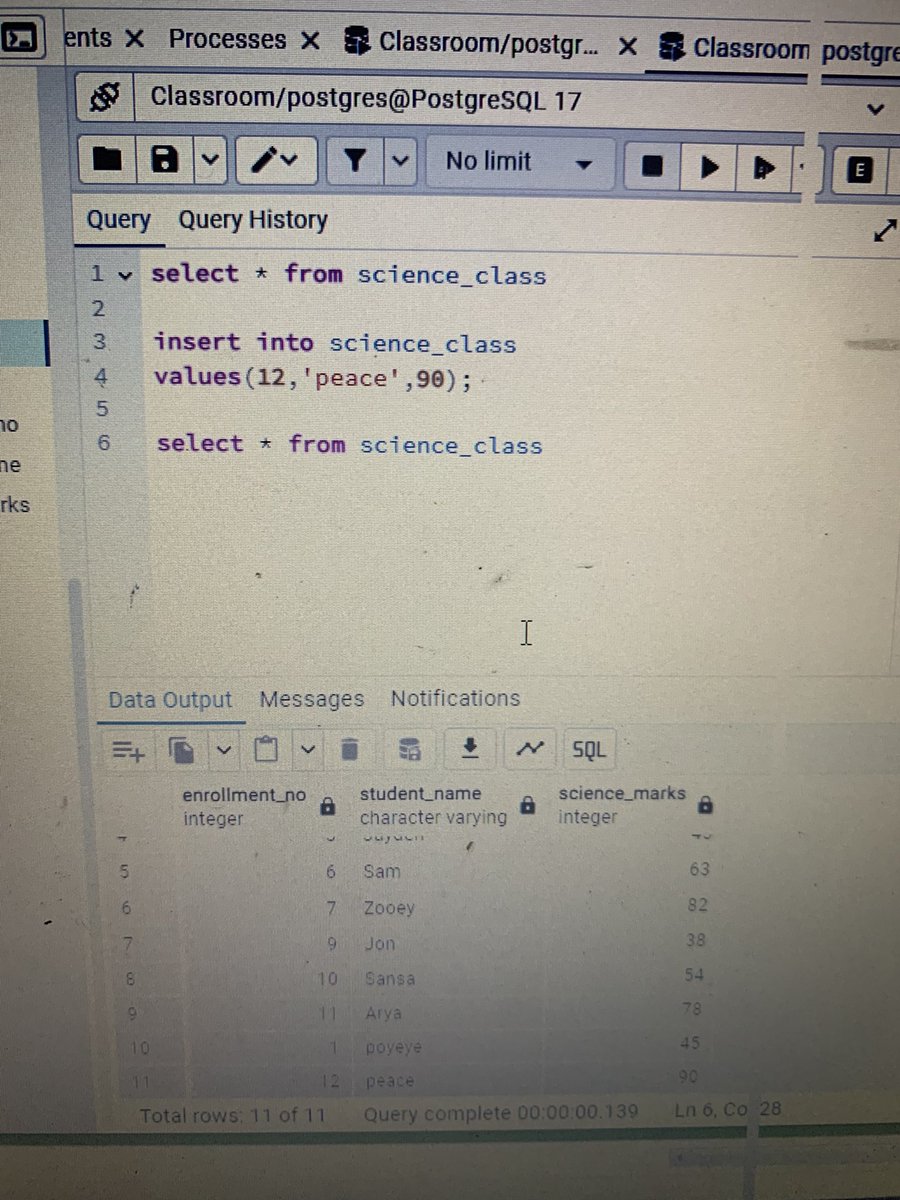The width and height of the screenshot is (900, 1200).
Task: View the executed query via SQL icon
Action: click(x=589, y=749)
